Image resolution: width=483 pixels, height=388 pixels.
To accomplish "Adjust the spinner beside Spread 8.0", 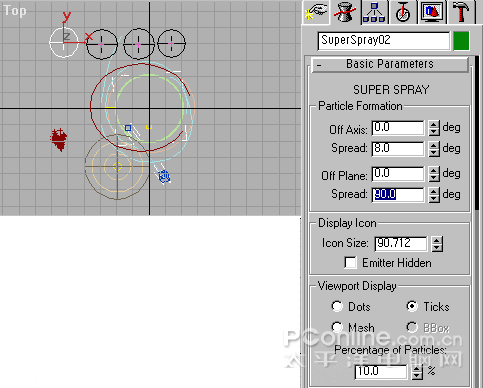I will point(434,149).
